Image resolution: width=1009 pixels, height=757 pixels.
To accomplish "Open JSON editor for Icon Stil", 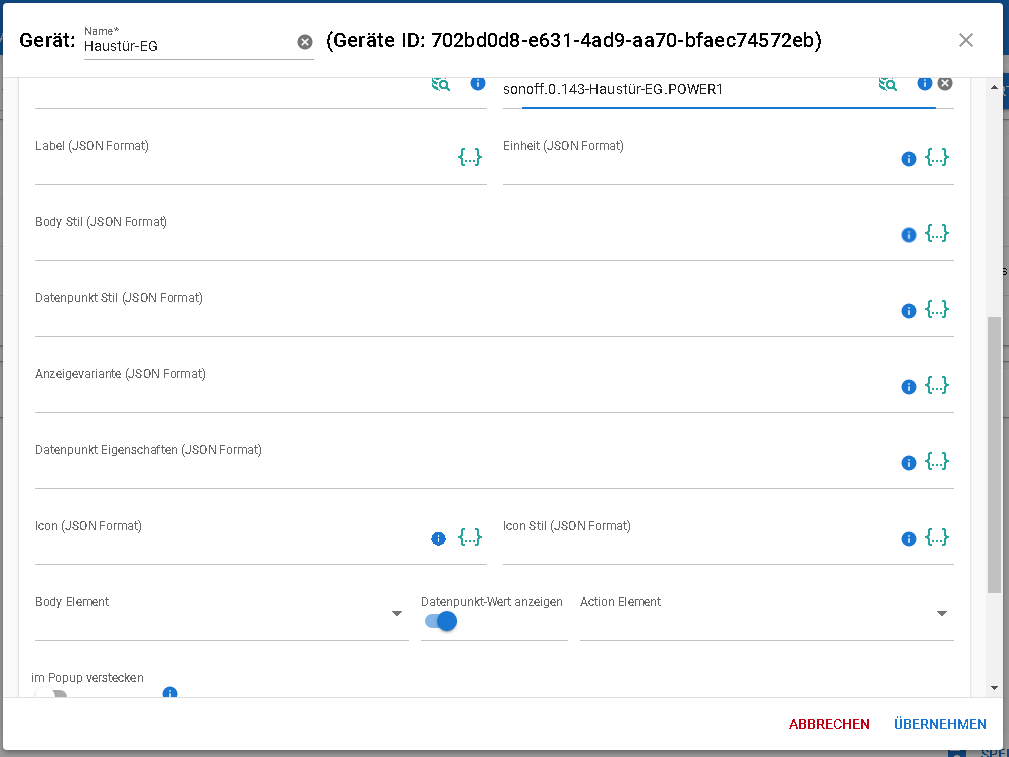I will [x=936, y=537].
